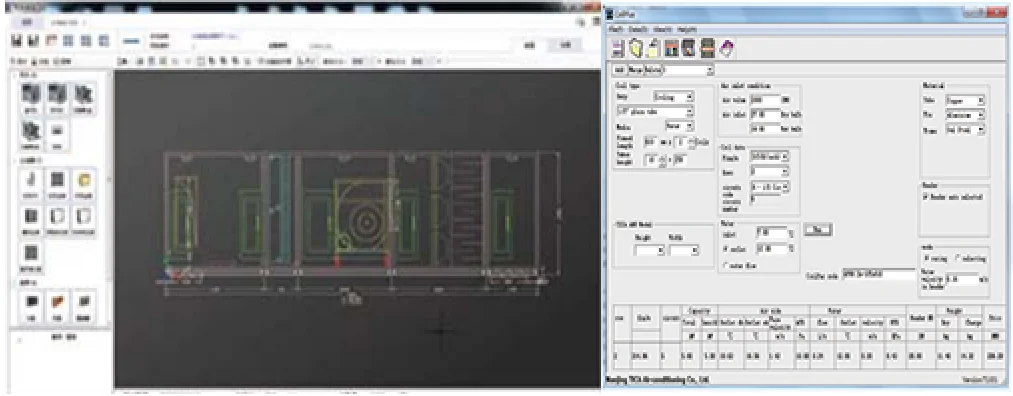Click the dark icon with diagonal pencil

click(689, 48)
